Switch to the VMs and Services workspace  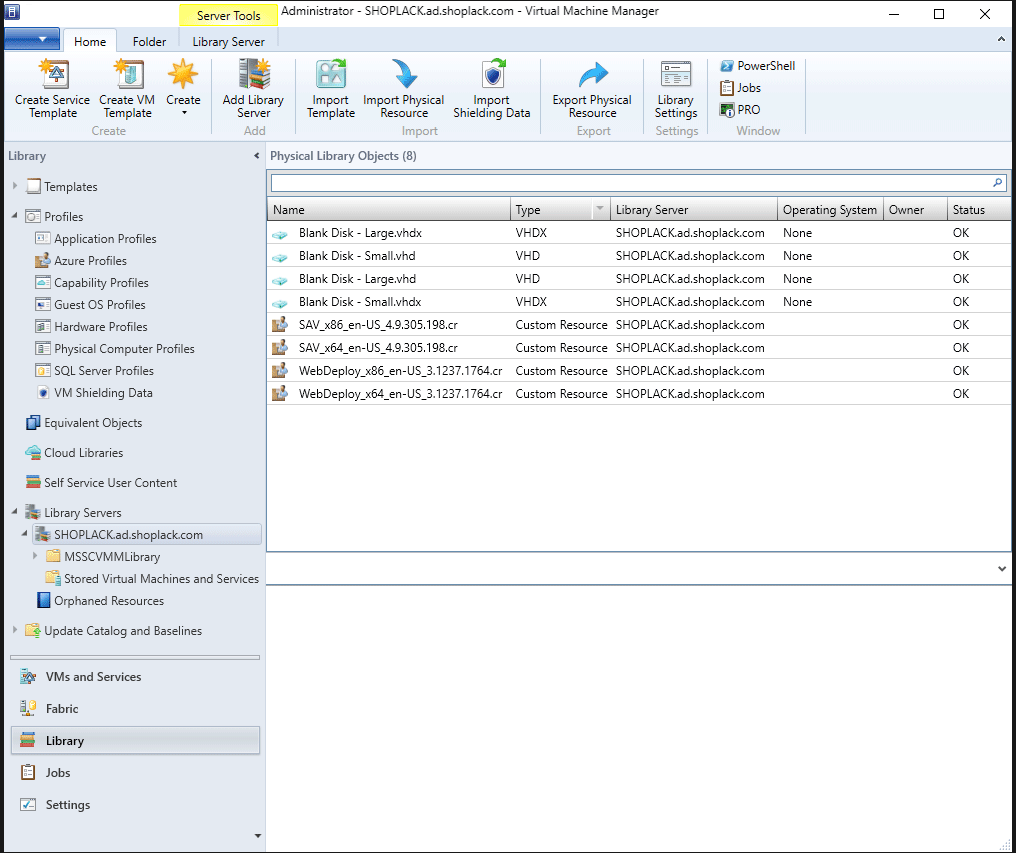point(135,677)
